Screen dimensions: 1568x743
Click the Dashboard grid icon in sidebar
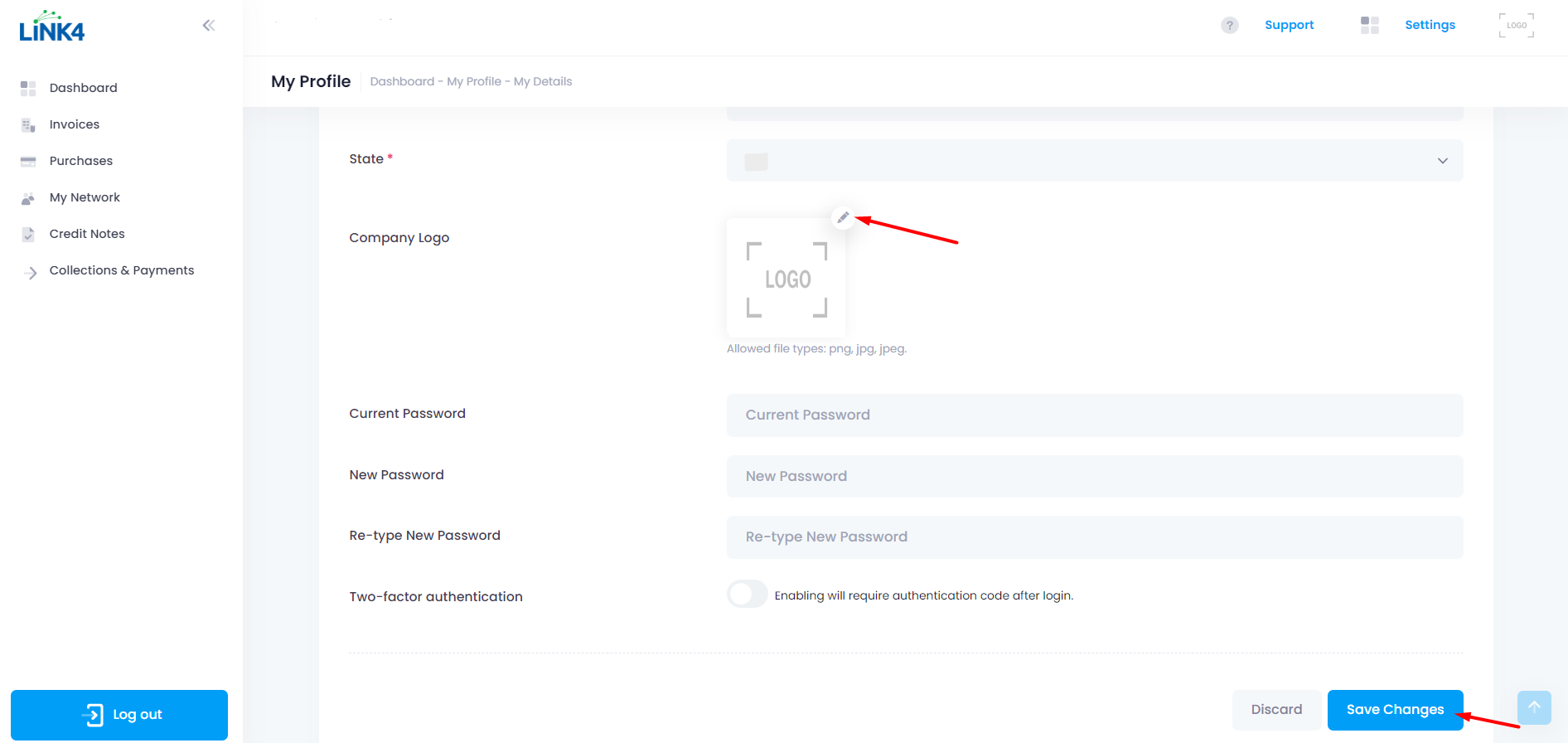28,88
